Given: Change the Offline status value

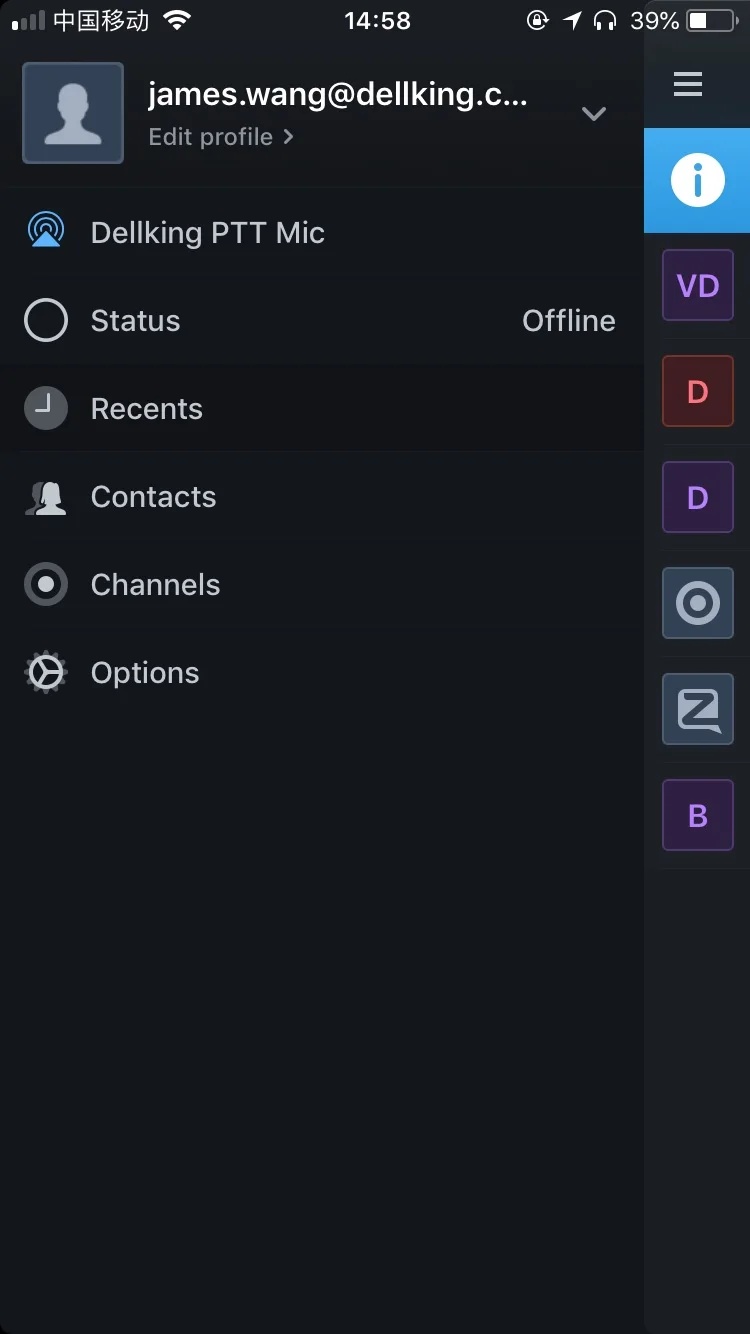Looking at the screenshot, I should tap(569, 321).
